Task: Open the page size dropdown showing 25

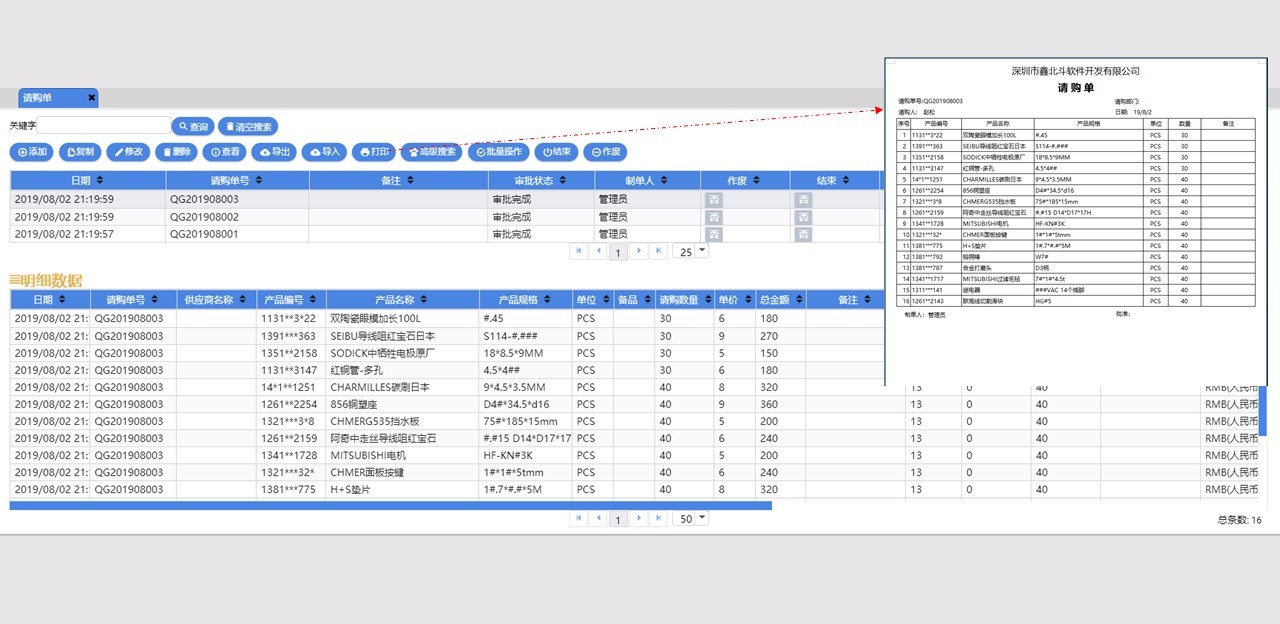Action: (690, 251)
